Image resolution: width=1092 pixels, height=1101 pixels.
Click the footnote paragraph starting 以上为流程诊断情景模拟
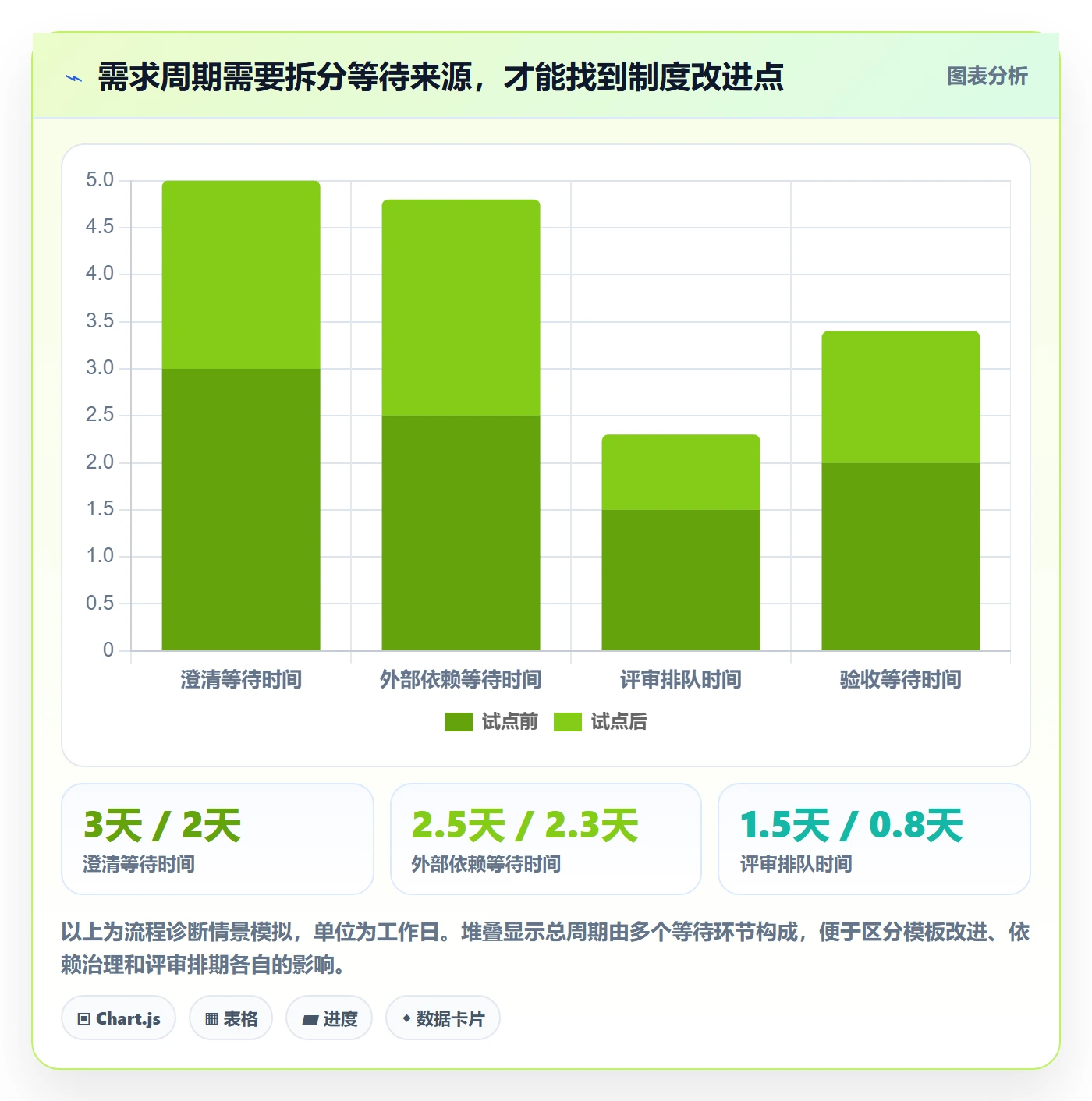[x=545, y=948]
